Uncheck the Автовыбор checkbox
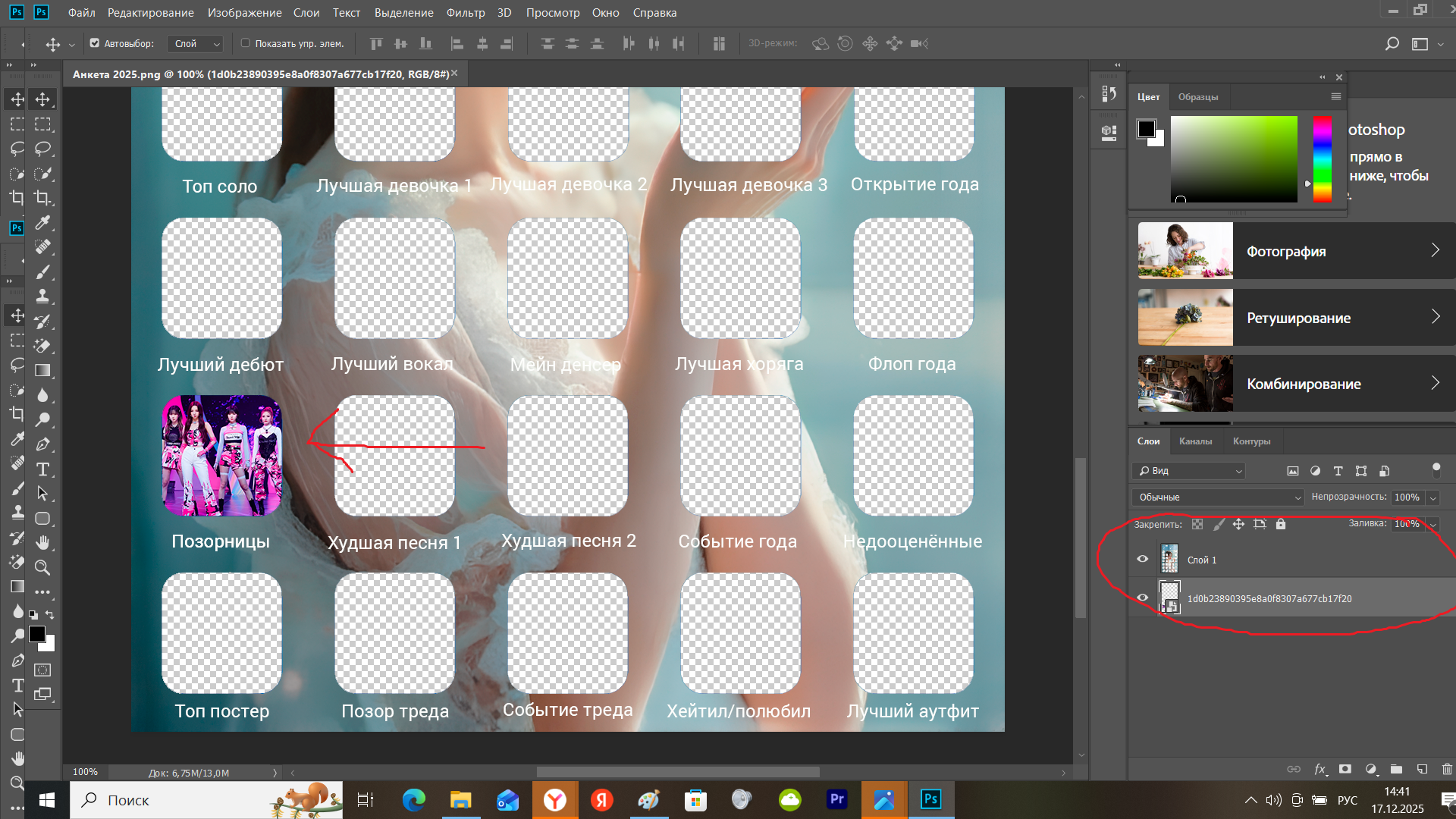The width and height of the screenshot is (1456, 819). coord(95,43)
